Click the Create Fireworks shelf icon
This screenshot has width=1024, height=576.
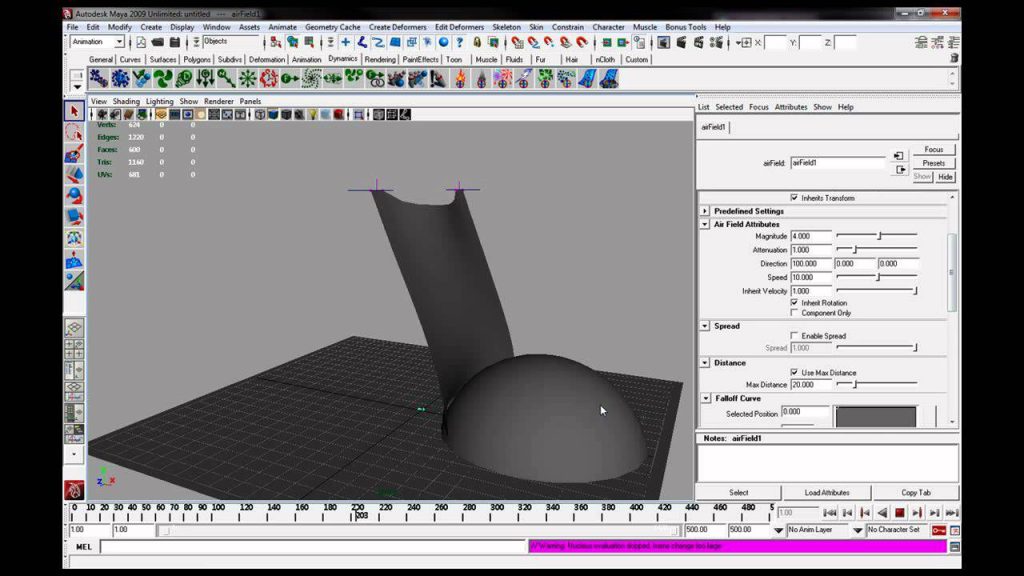[502, 79]
